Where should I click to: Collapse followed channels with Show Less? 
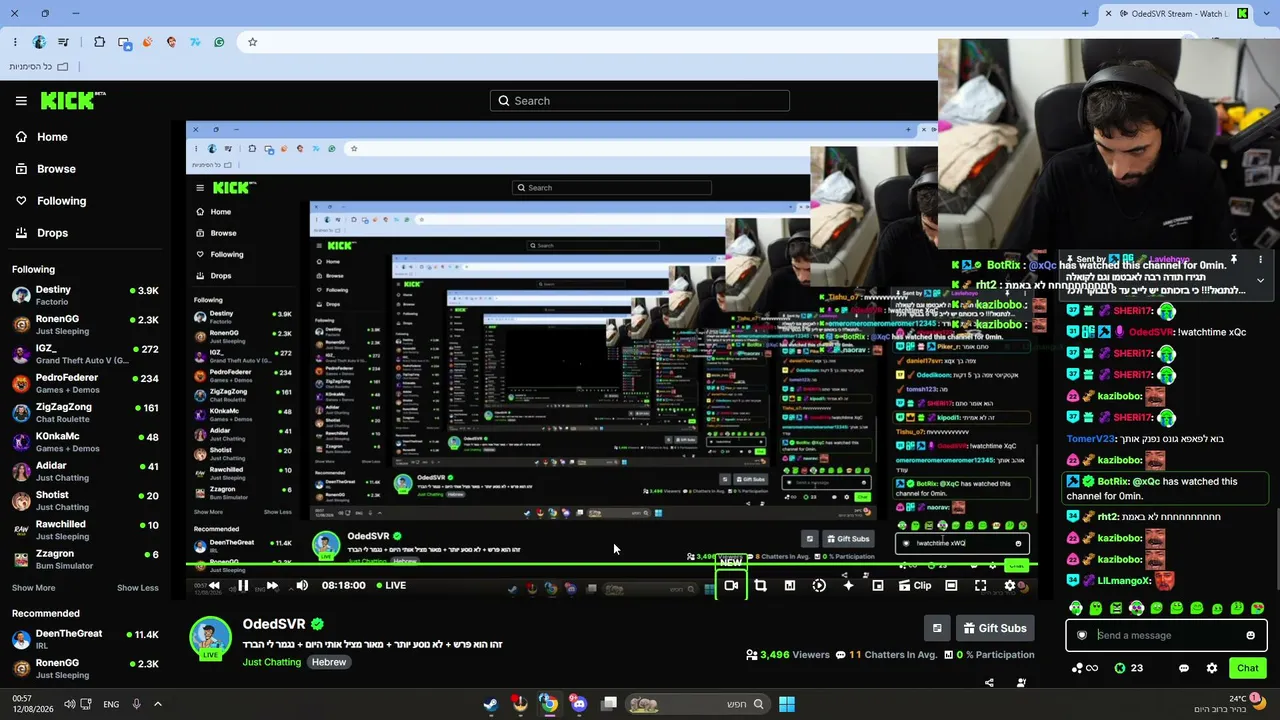pos(138,588)
